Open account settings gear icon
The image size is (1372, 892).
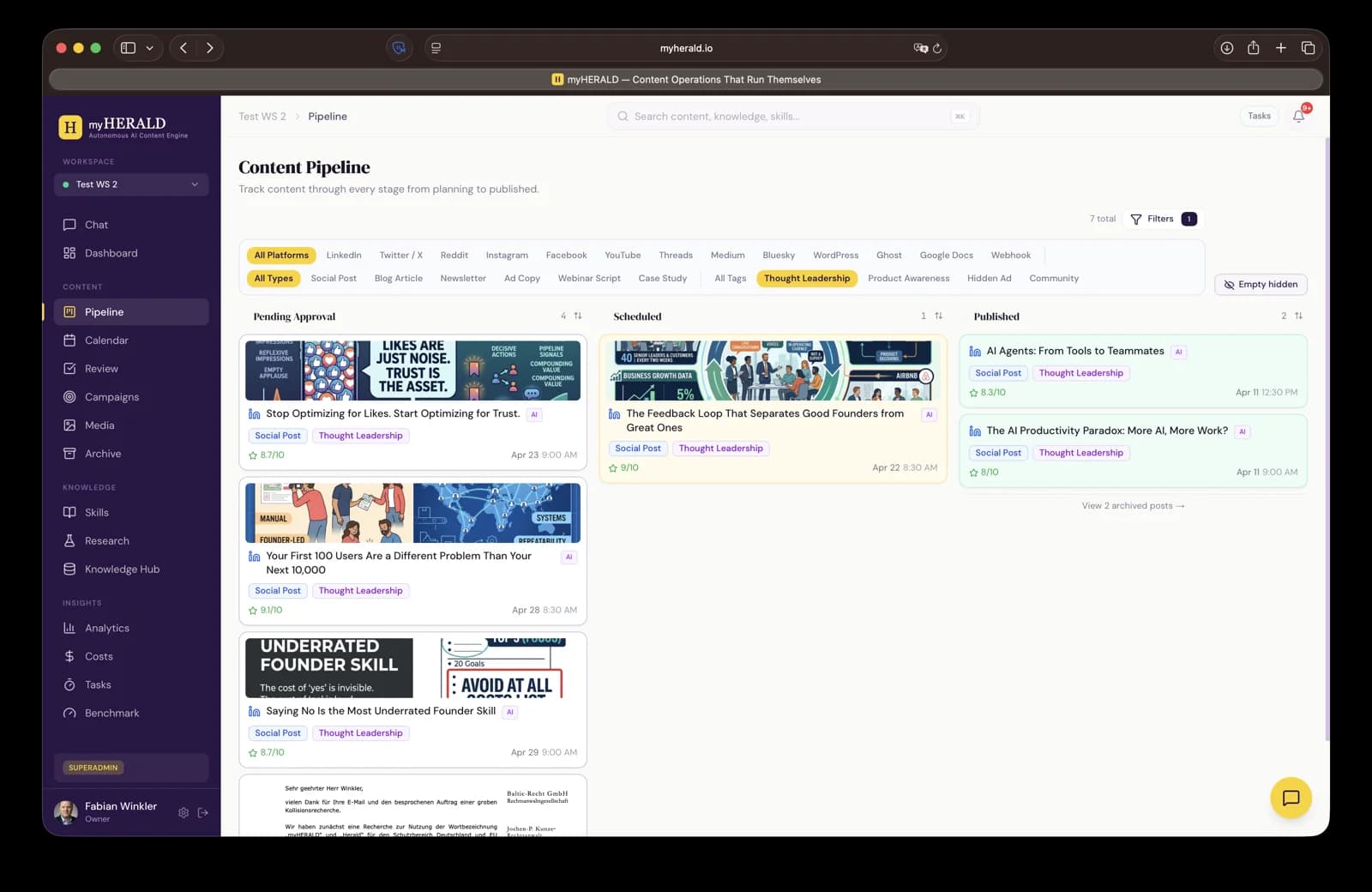point(184,812)
